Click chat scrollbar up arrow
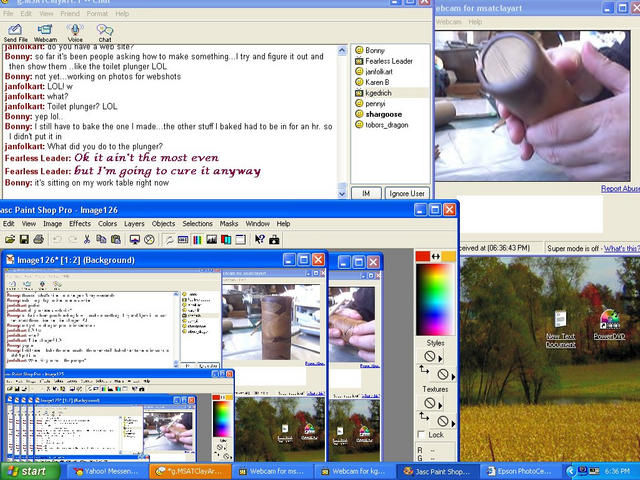 (342, 51)
